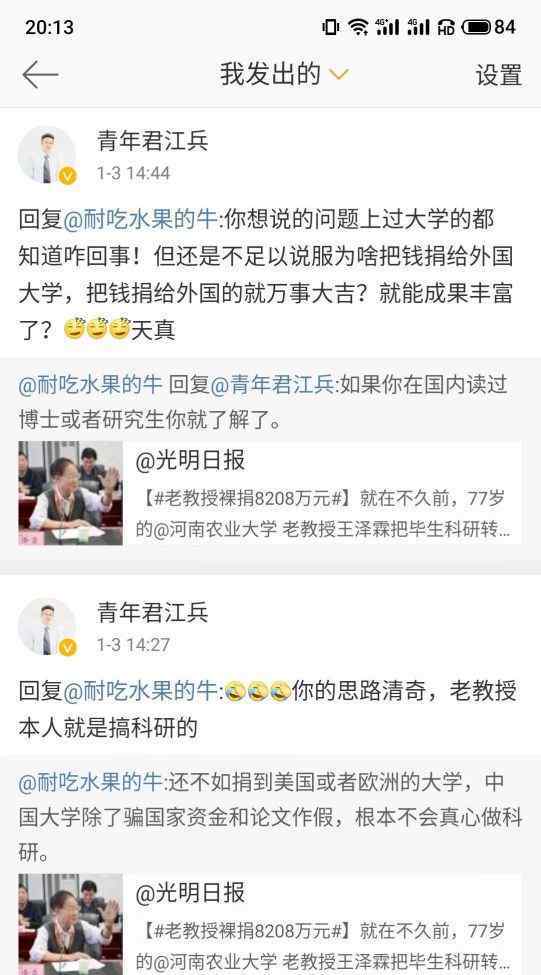Viewport: 541px width, 975px height.
Task: Tap the Wi-Fi icon in the status bar
Action: pyautogui.click(x=358, y=27)
